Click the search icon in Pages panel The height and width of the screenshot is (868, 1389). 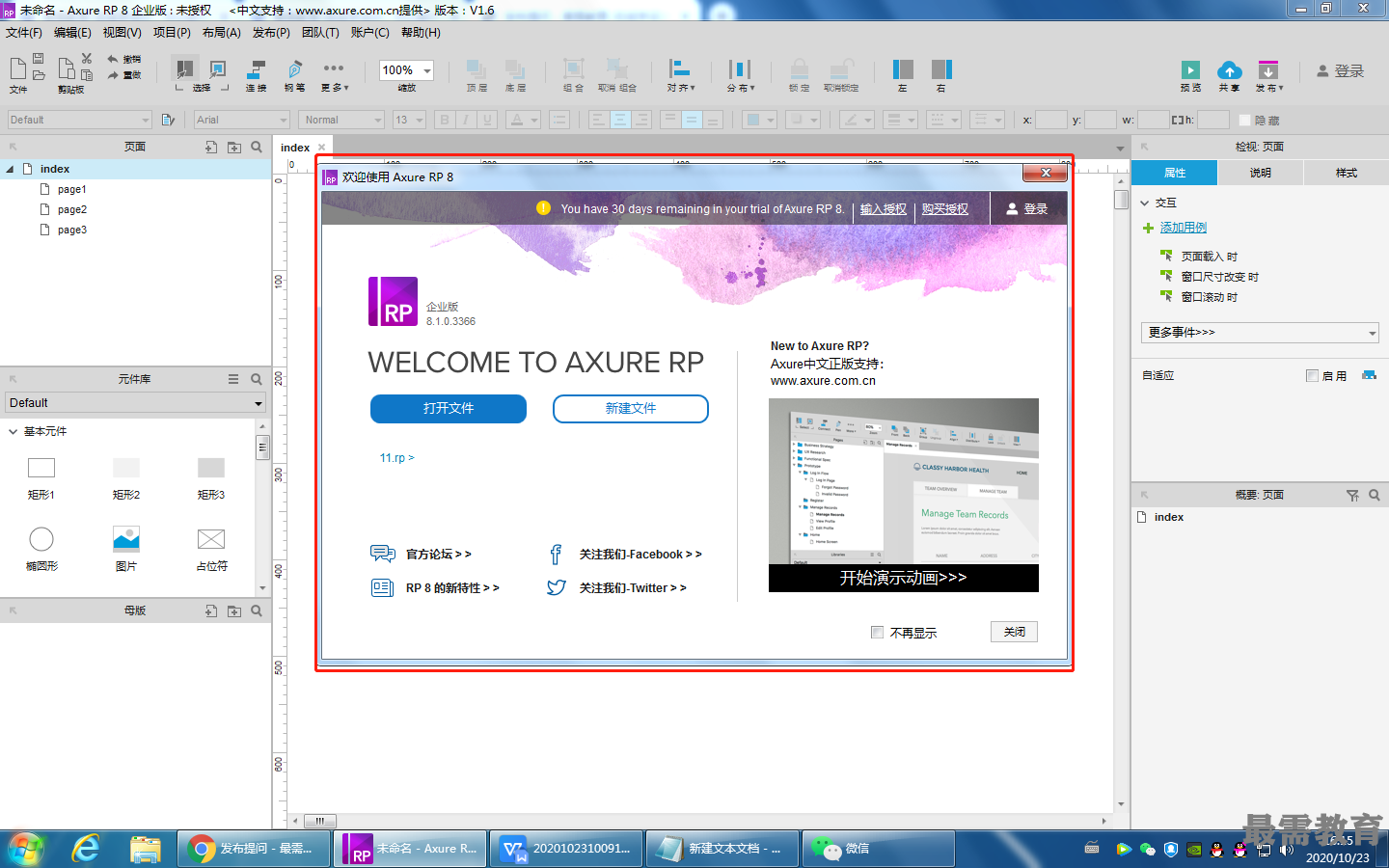[257, 148]
